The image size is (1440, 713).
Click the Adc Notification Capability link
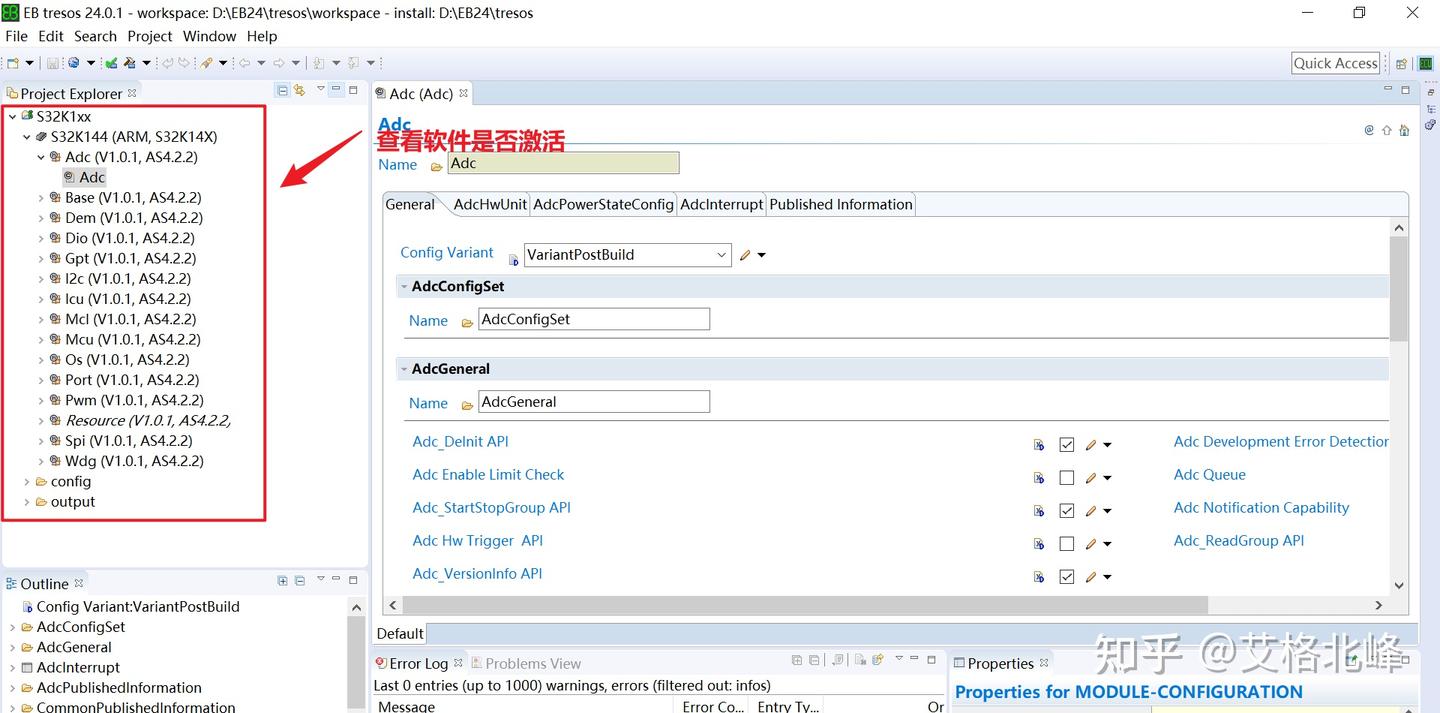[1262, 508]
